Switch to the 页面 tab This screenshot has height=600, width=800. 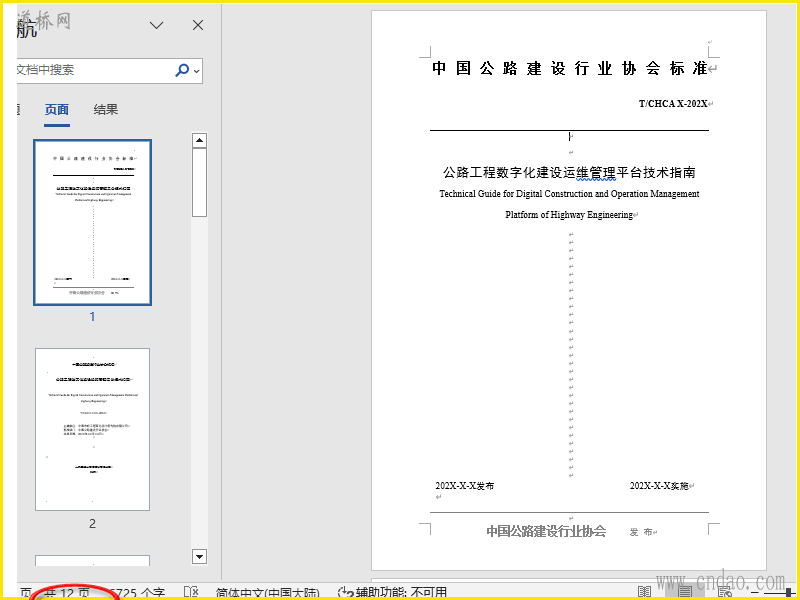(x=57, y=109)
